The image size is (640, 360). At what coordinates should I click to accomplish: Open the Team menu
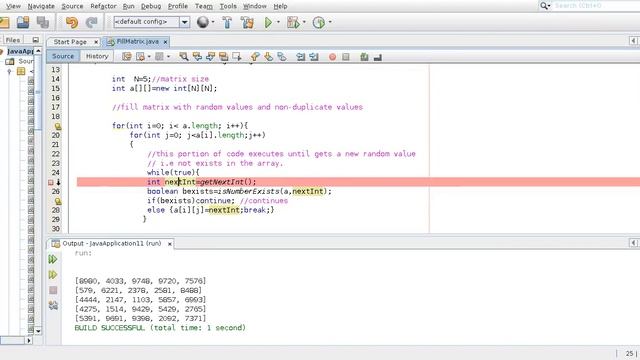click(204, 6)
